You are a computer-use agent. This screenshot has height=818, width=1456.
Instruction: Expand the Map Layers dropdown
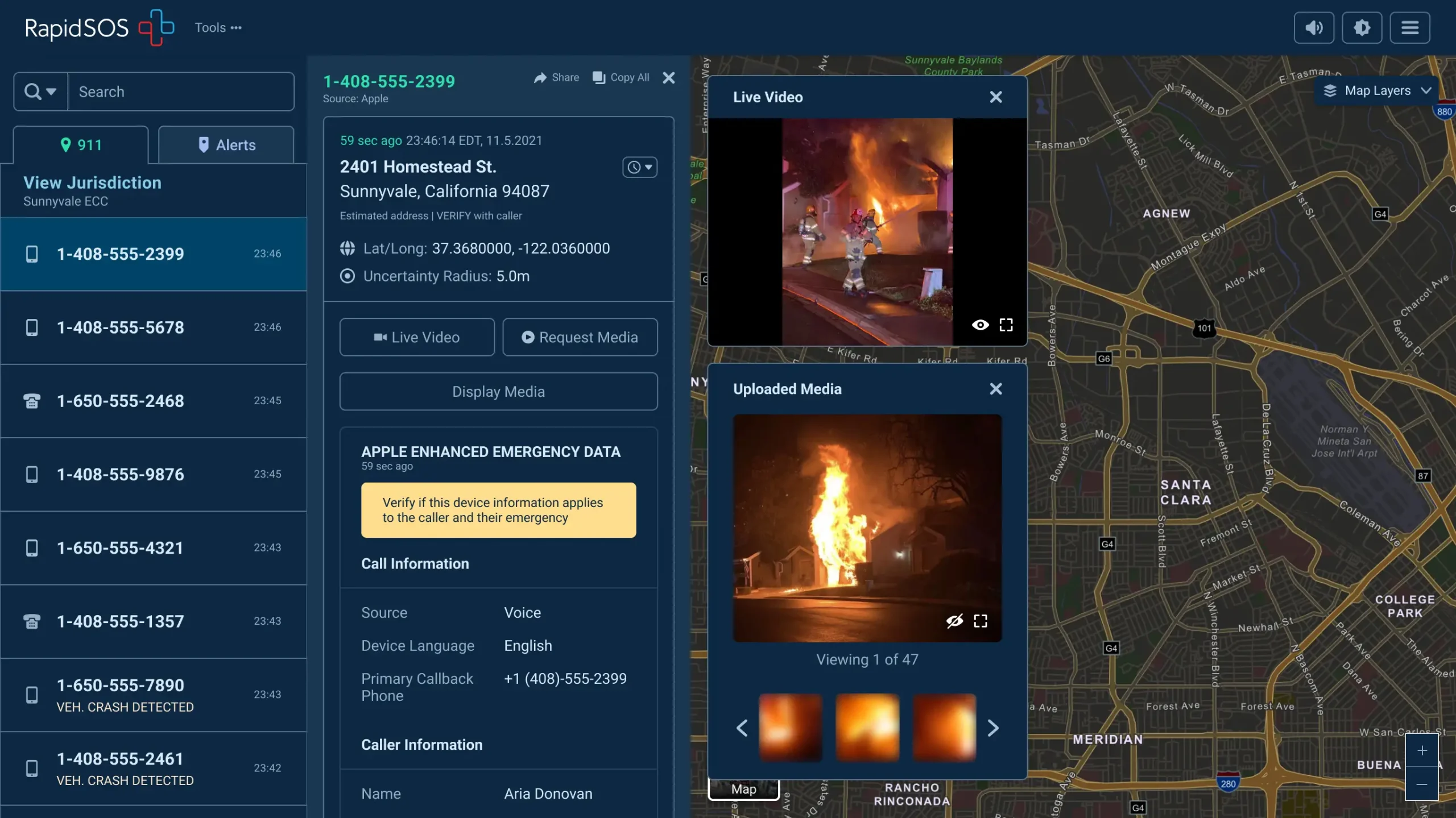(x=1377, y=91)
